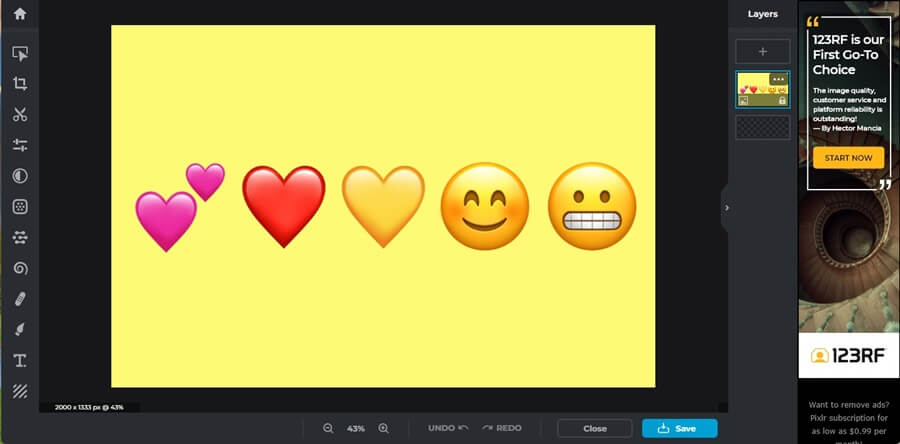Undo the last action
The width and height of the screenshot is (900, 444).
pyautogui.click(x=448, y=428)
